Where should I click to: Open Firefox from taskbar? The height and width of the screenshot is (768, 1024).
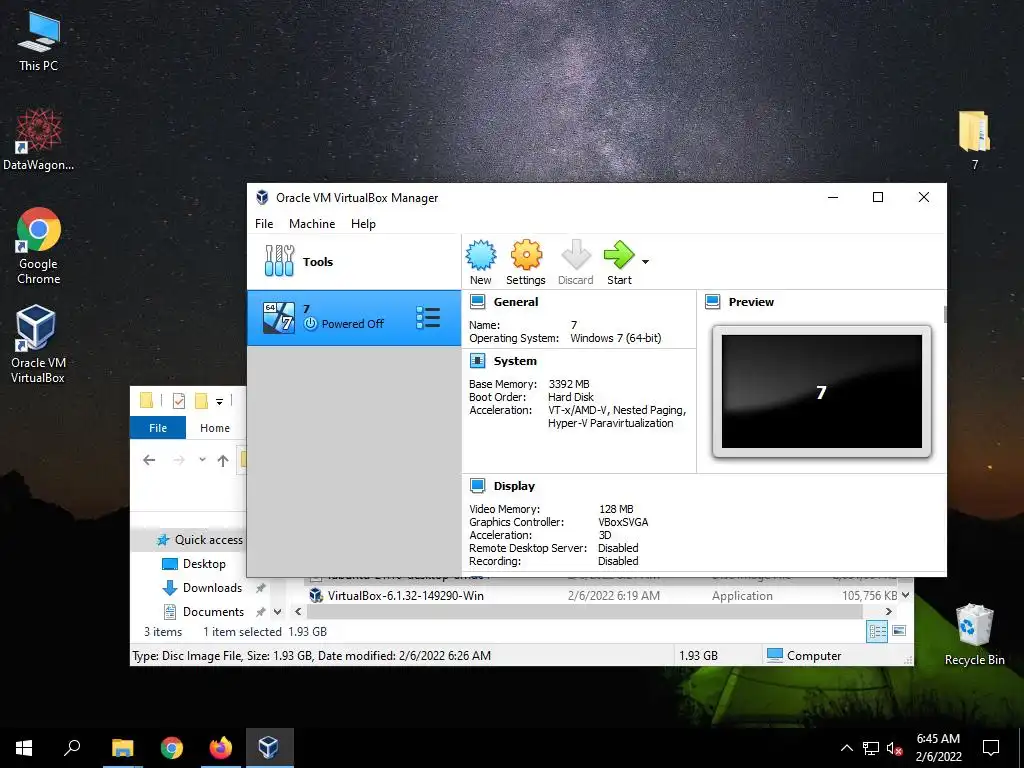coord(221,748)
